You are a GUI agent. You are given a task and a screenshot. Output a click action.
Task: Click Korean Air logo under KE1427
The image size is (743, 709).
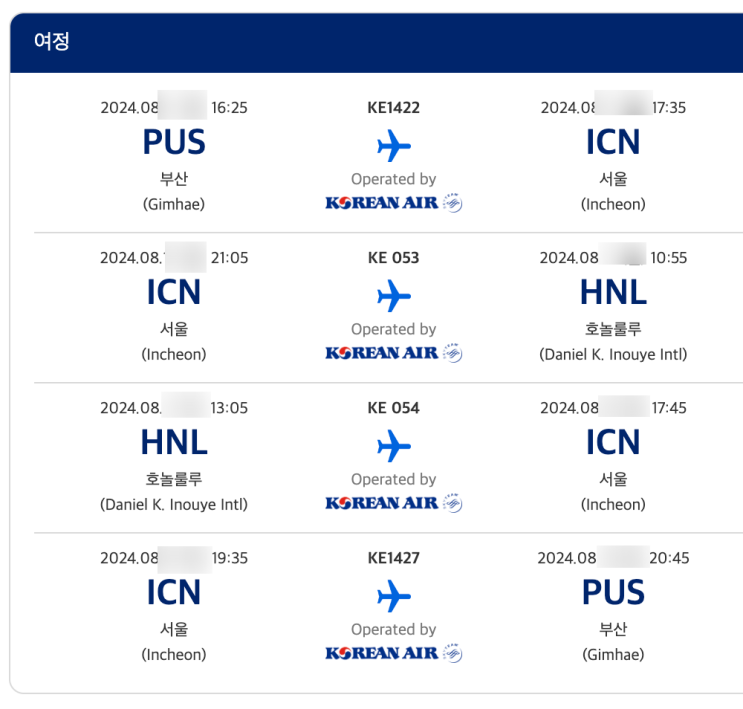tap(394, 653)
